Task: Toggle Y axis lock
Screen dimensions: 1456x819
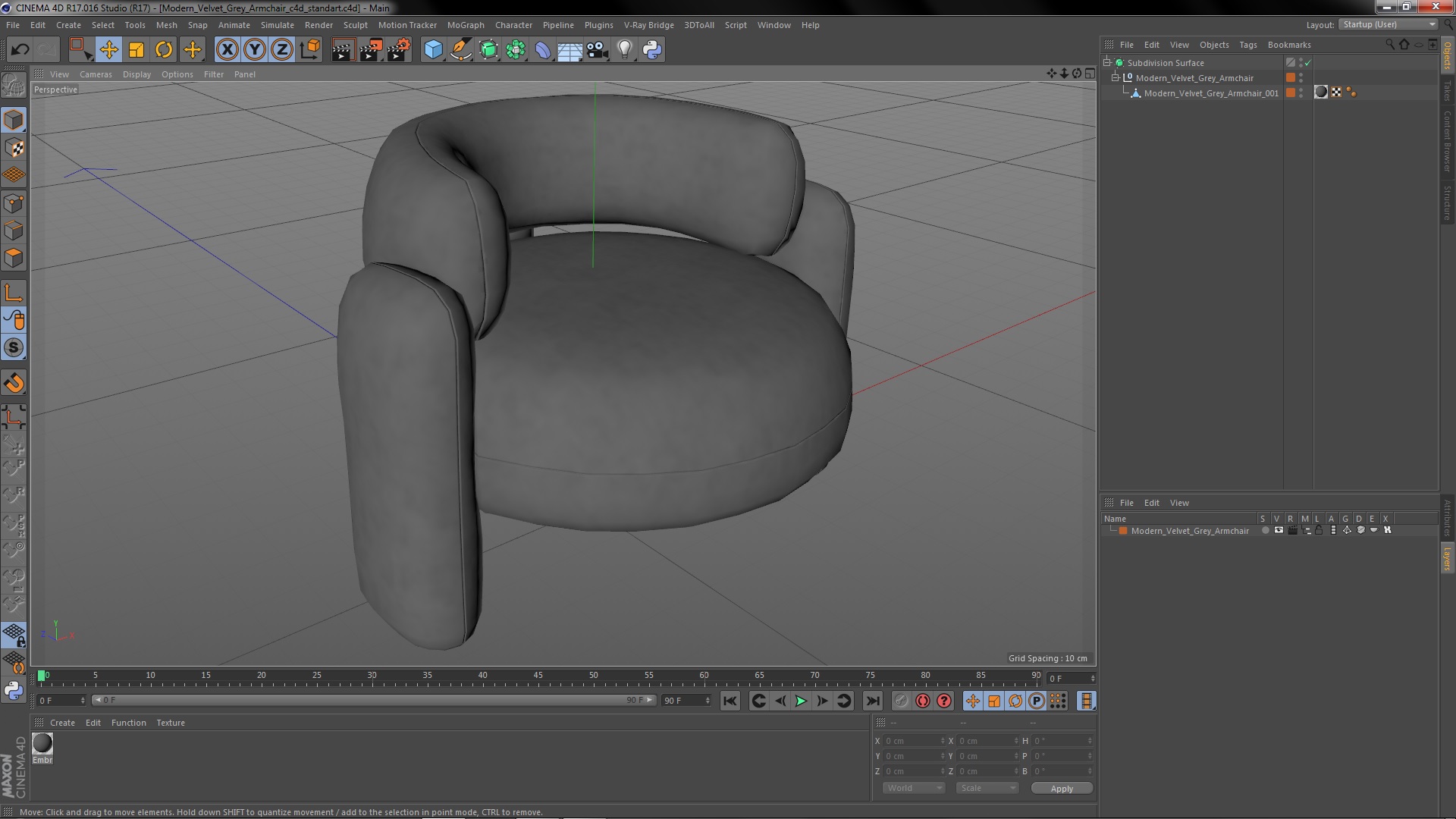Action: pyautogui.click(x=255, y=50)
